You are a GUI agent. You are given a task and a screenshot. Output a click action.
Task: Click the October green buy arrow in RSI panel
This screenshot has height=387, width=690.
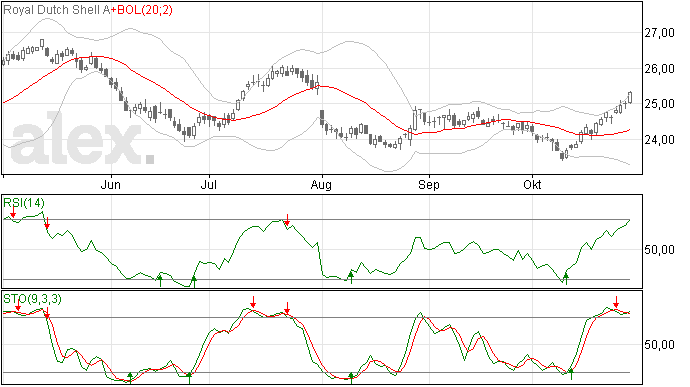click(x=566, y=278)
